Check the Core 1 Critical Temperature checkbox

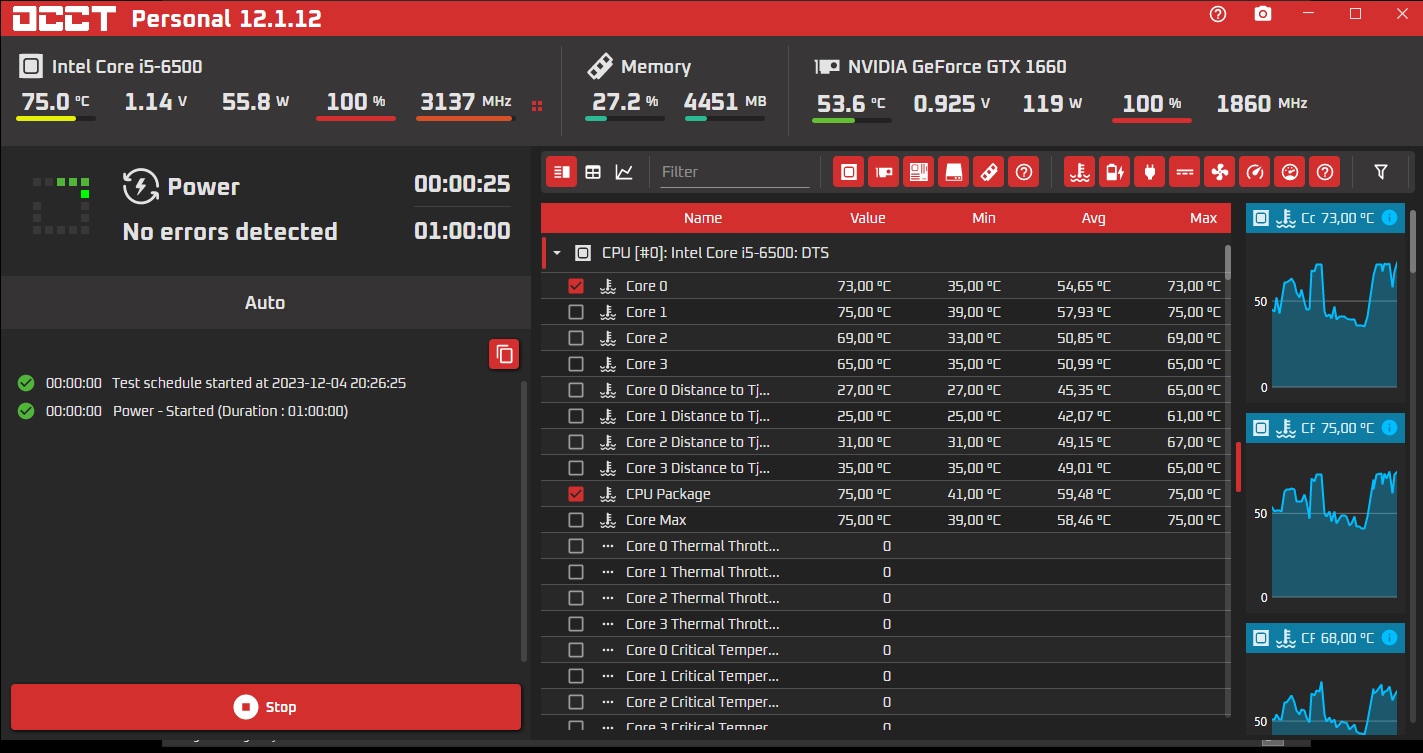coord(576,676)
